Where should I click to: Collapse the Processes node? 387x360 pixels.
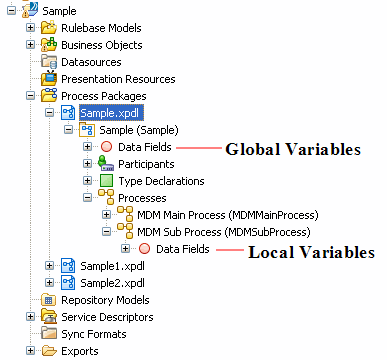[x=87, y=198]
